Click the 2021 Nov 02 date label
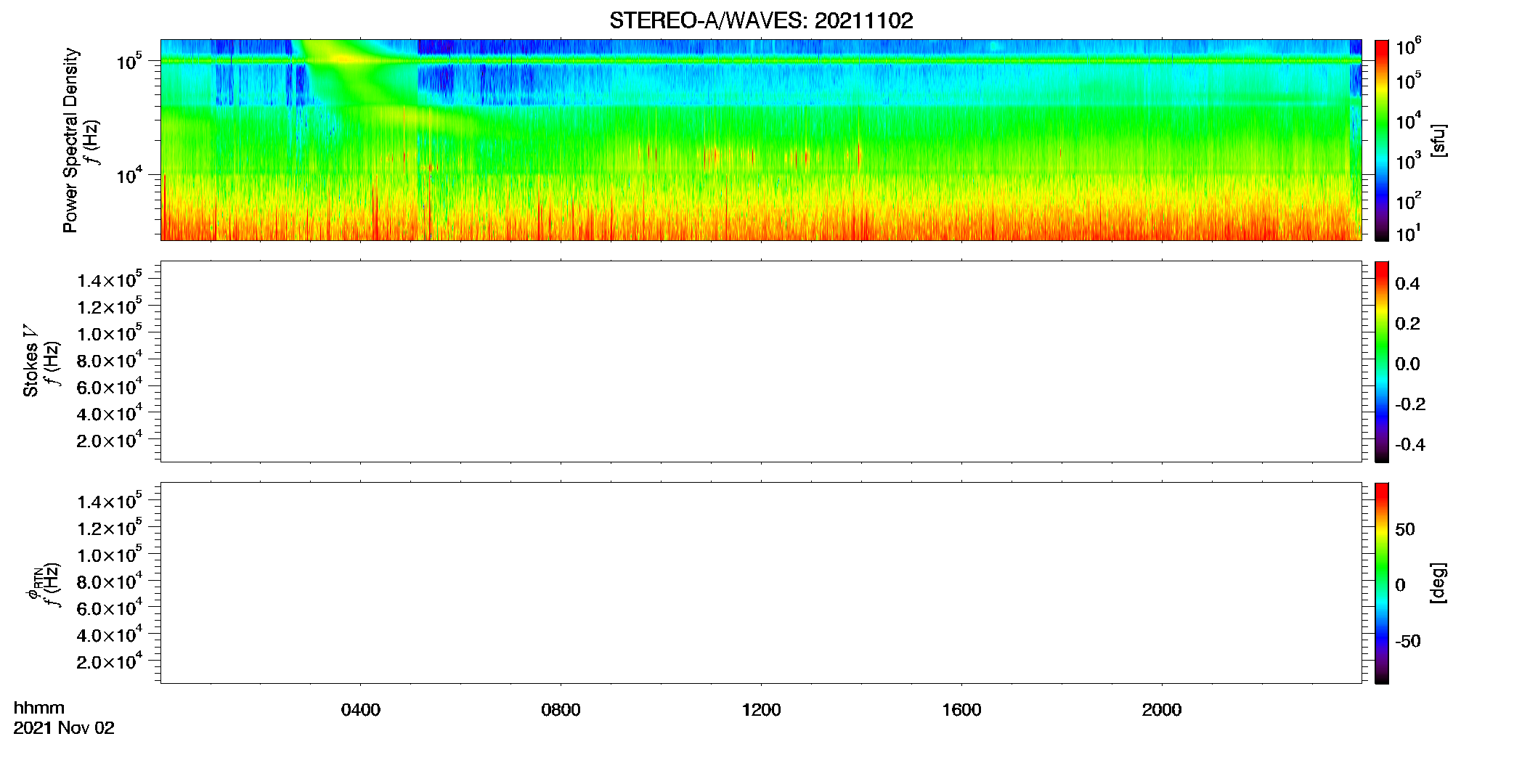The width and height of the screenshot is (1522, 784). click(64, 728)
